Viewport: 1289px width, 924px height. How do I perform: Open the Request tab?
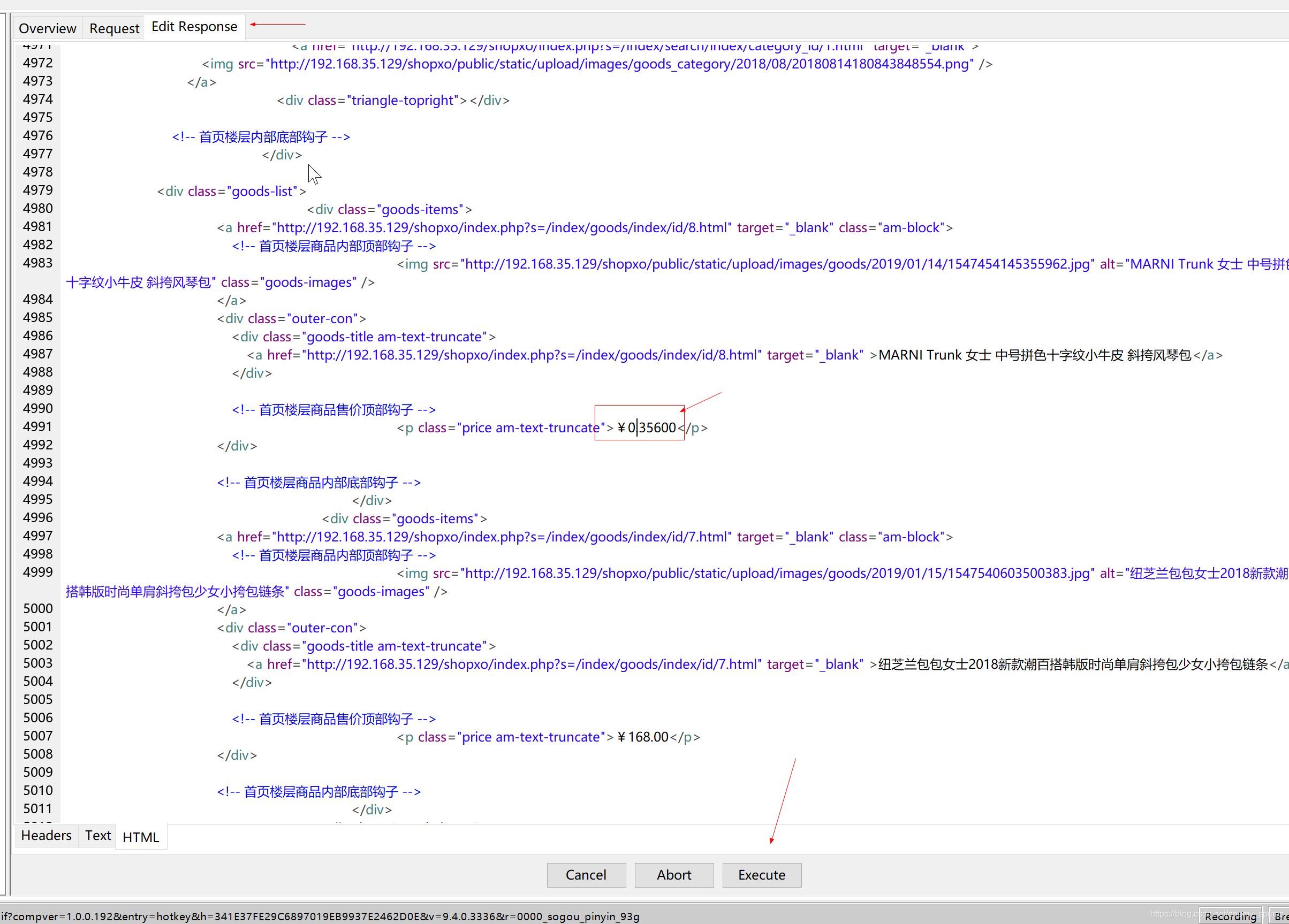[x=113, y=28]
